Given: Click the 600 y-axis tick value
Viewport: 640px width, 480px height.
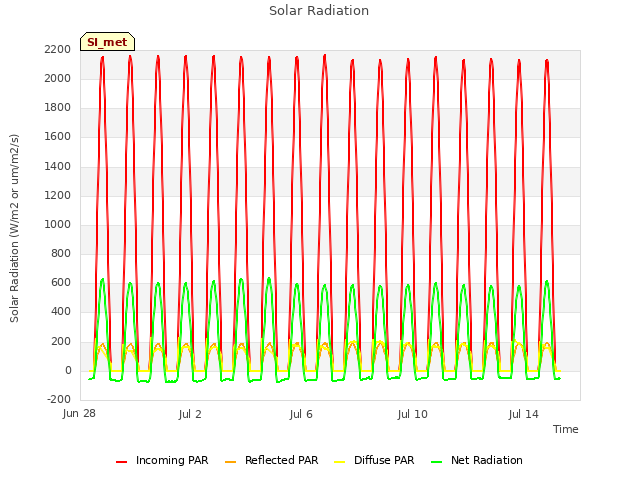Looking at the screenshot, I should (x=61, y=283).
